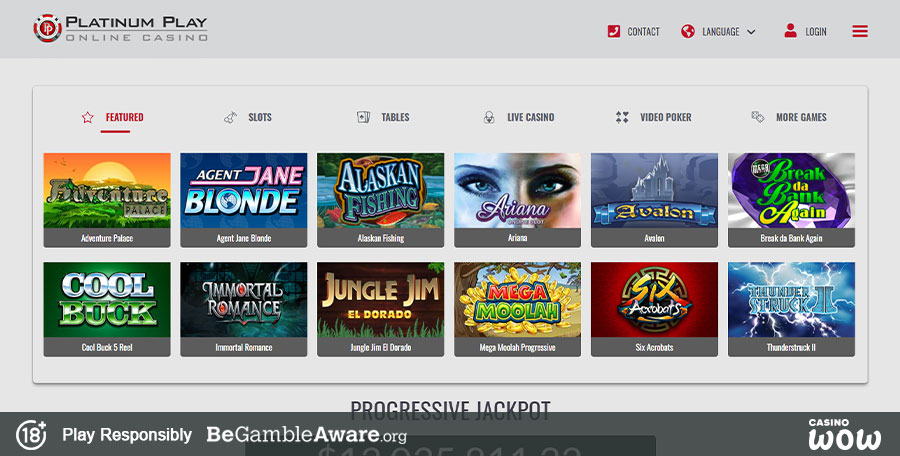Click the More Games dice icon

pos(758,117)
